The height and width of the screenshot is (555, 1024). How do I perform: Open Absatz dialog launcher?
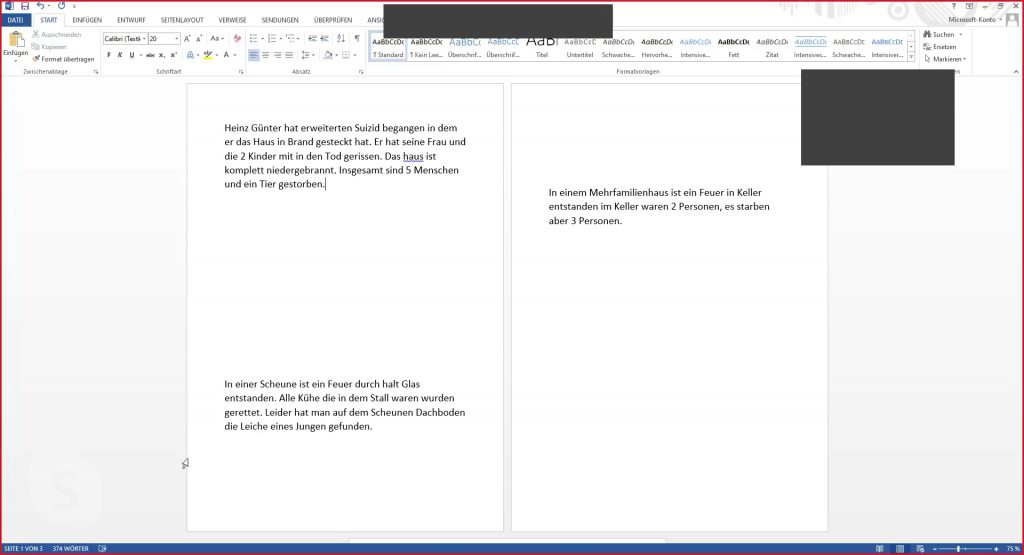pos(360,72)
